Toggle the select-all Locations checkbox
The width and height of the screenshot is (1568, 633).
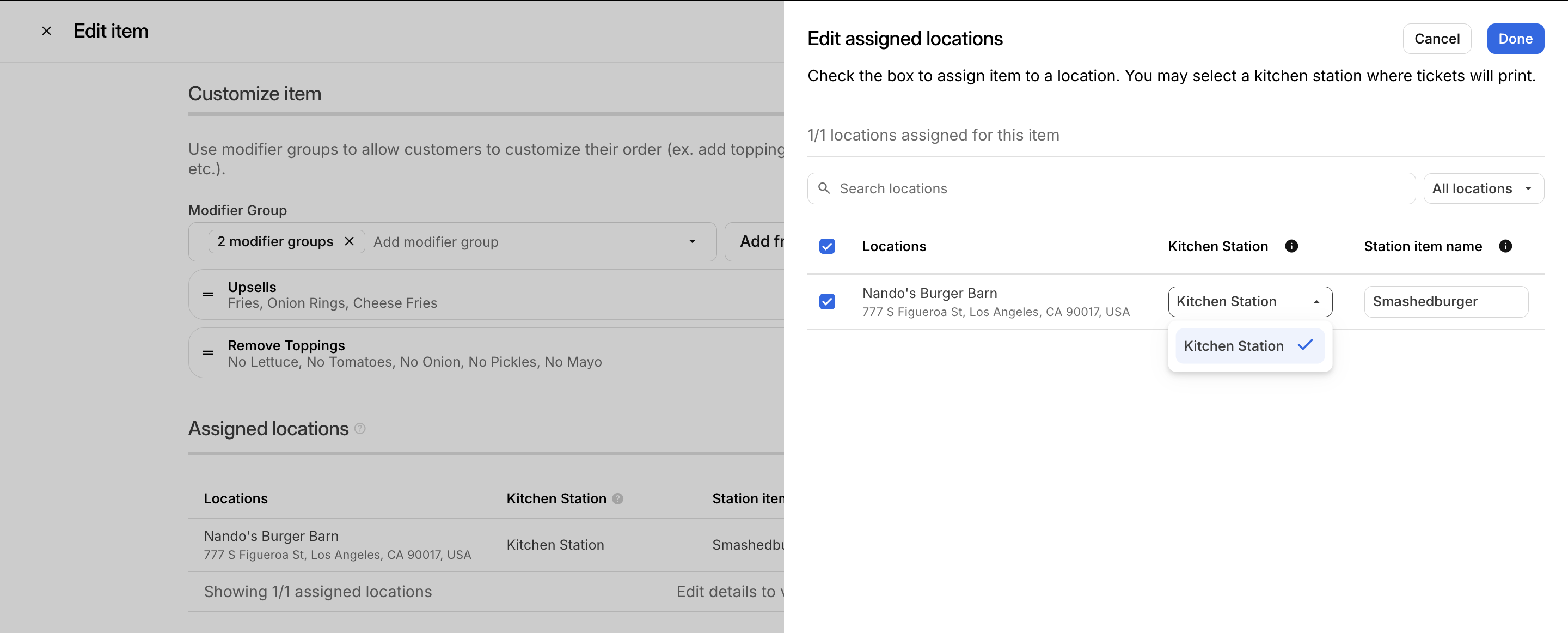click(x=826, y=246)
